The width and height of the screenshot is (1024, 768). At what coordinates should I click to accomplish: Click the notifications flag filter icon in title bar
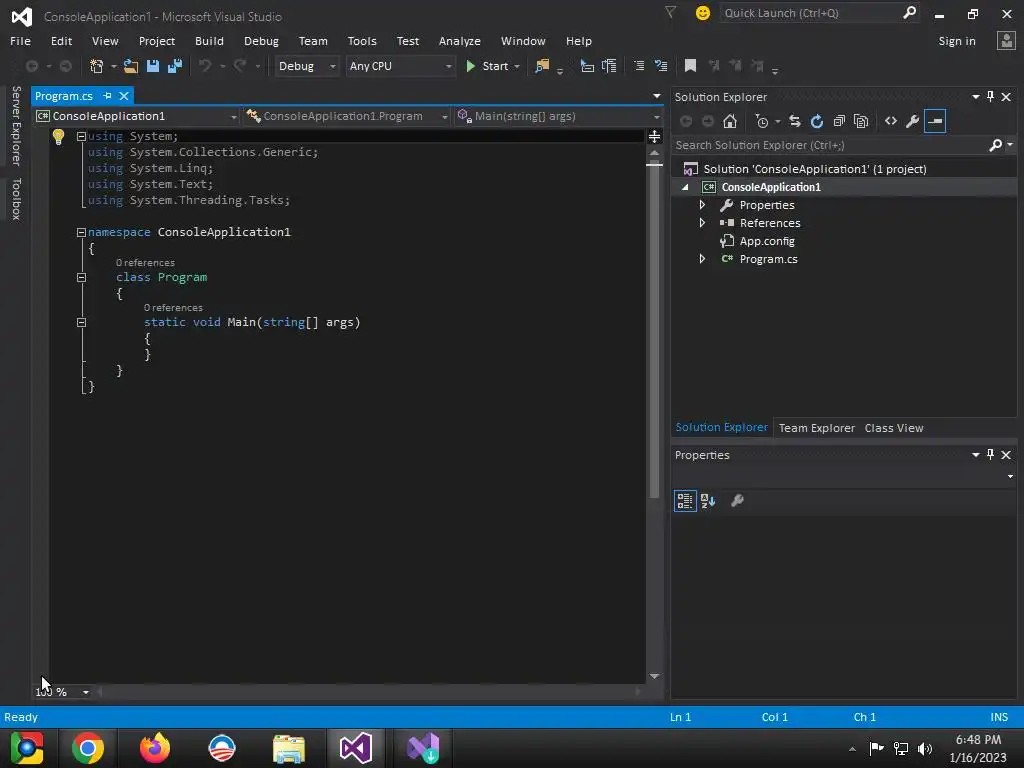click(670, 12)
